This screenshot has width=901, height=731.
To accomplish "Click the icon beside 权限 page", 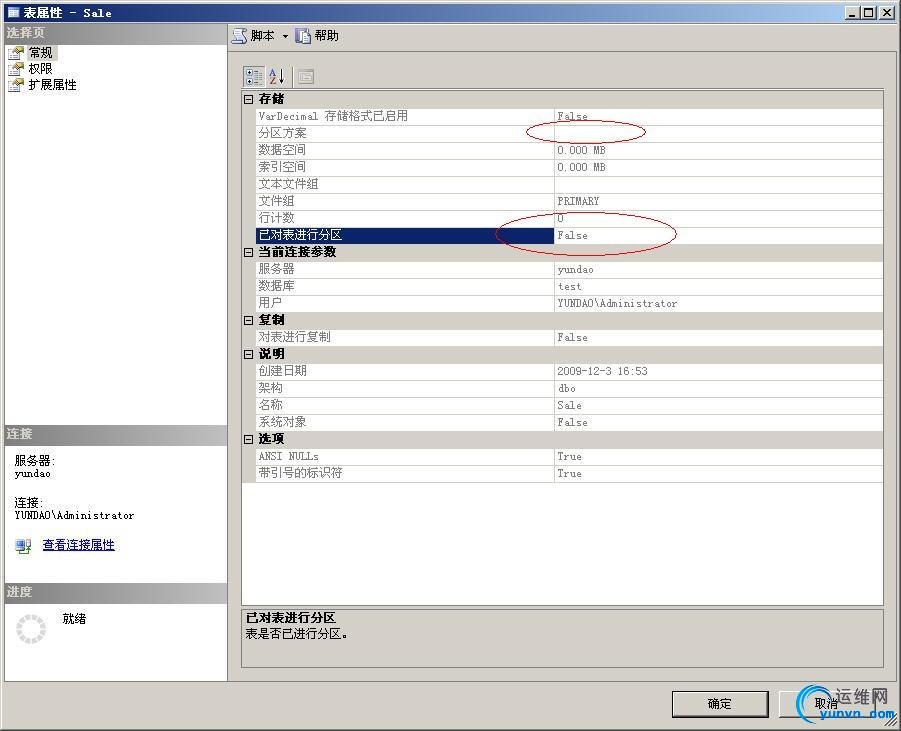I will pos(16,69).
